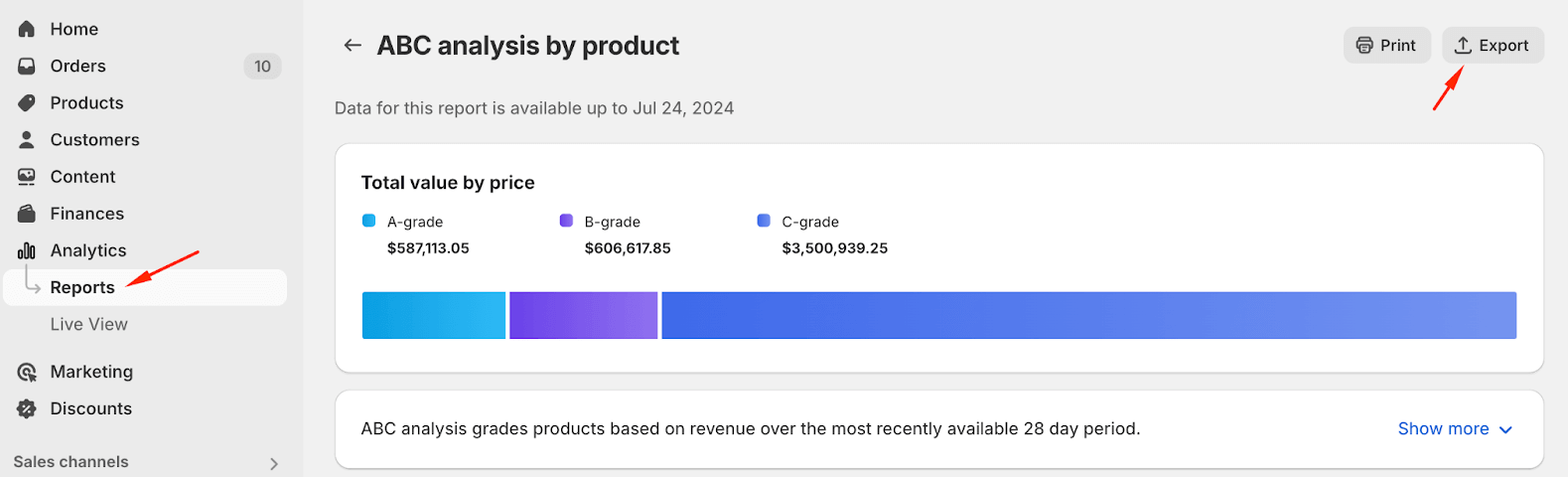The image size is (1568, 477).
Task: Click the Analytics bar chart icon
Action: click(27, 250)
